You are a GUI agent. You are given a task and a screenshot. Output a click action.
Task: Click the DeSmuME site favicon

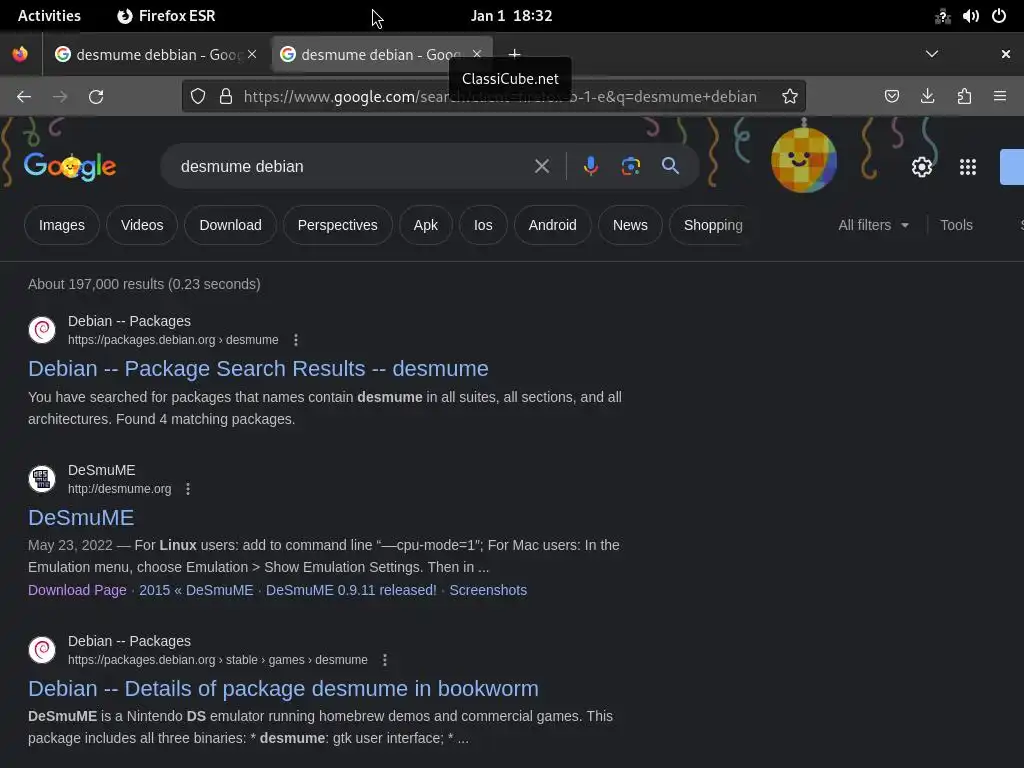(42, 479)
